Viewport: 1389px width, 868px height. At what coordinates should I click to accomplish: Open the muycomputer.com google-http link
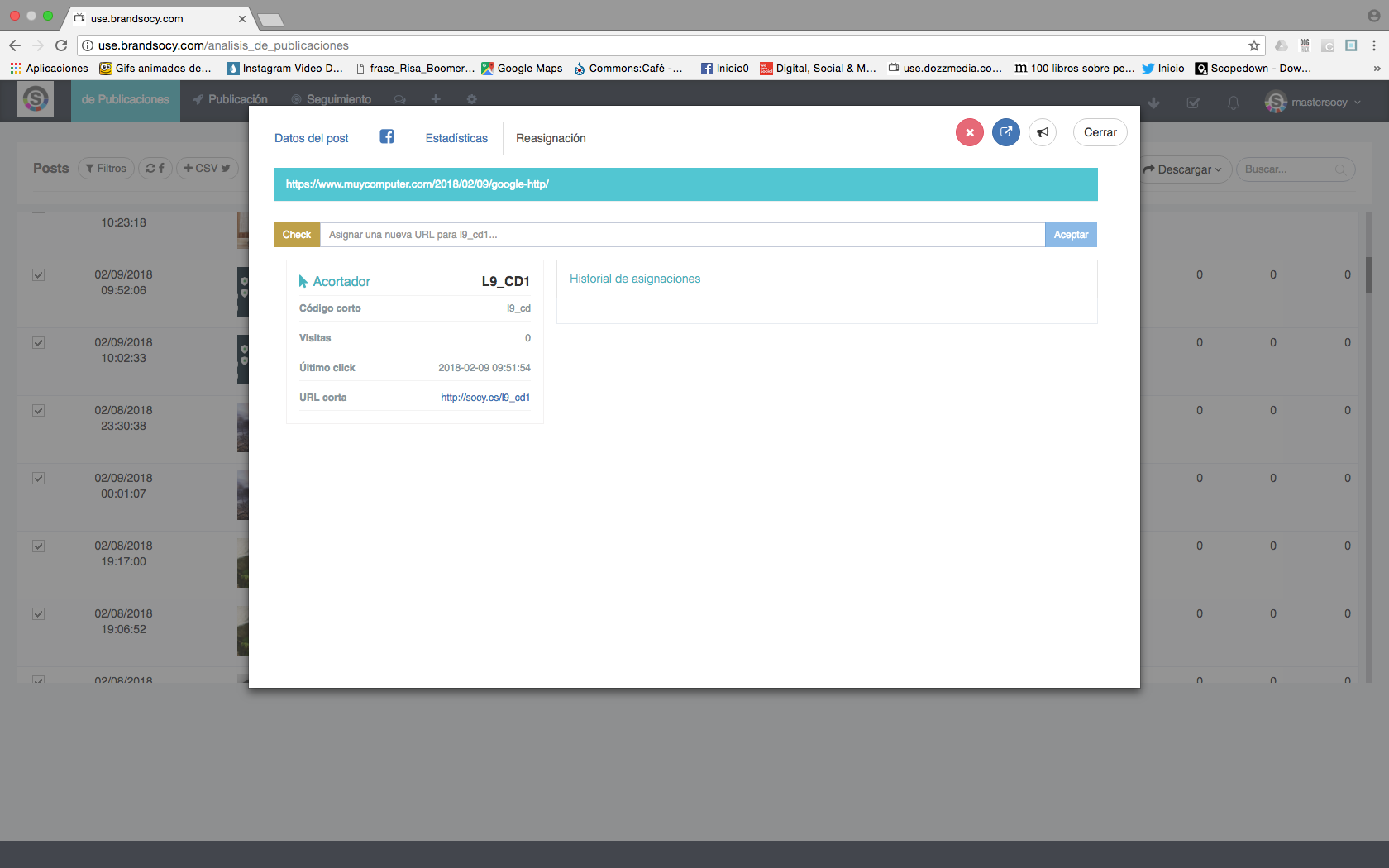point(418,184)
